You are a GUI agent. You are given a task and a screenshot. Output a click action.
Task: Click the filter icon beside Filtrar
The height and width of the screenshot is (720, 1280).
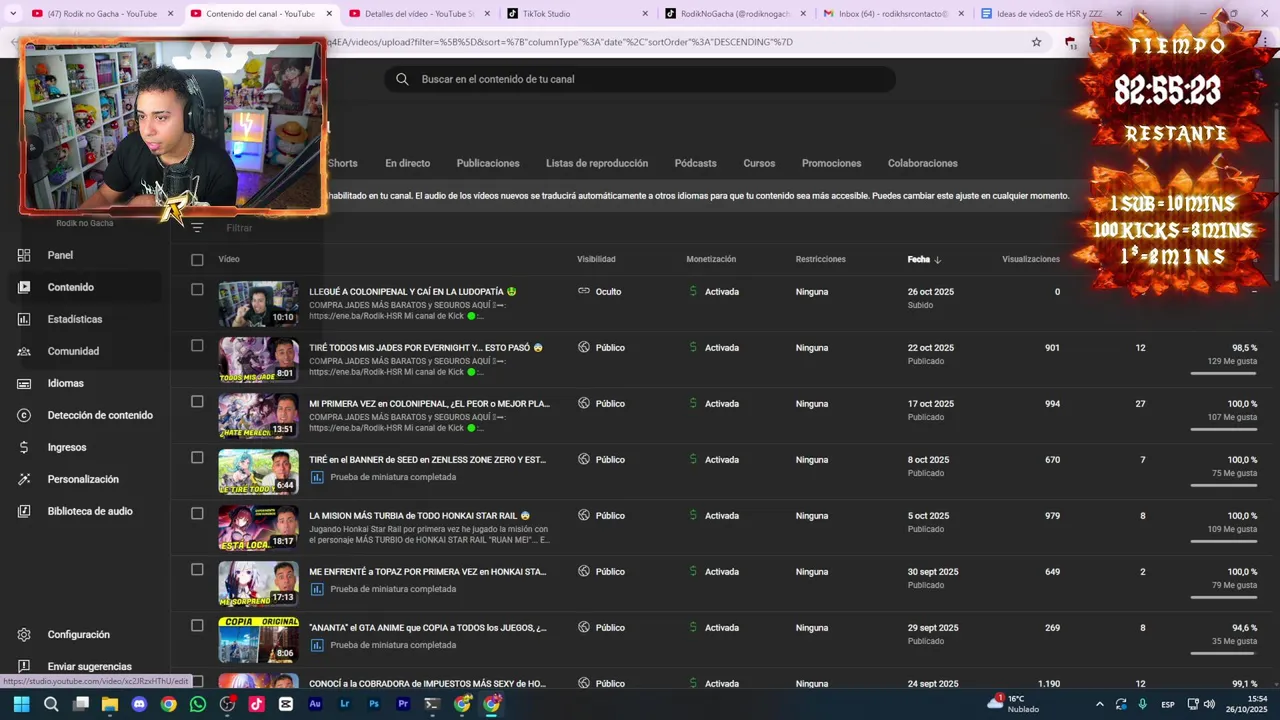pos(197,228)
